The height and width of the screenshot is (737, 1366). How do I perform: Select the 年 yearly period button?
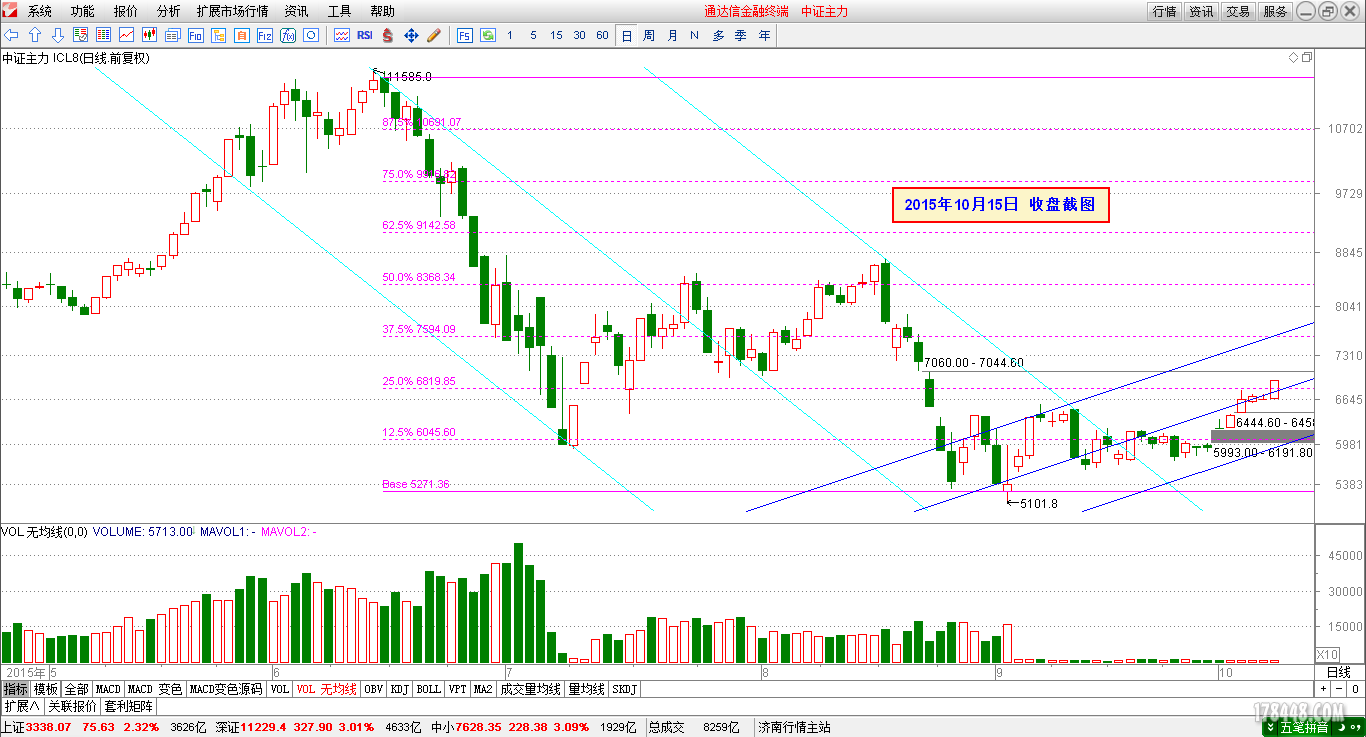(x=765, y=35)
